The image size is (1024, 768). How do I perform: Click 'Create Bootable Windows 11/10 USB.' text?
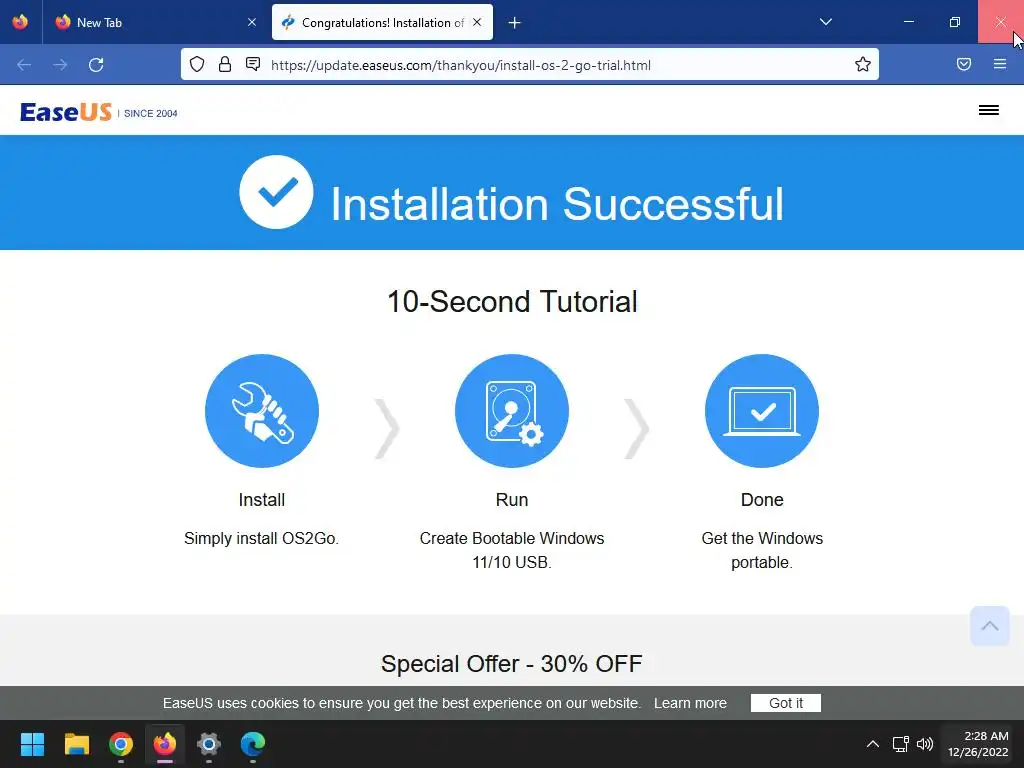[x=512, y=550]
